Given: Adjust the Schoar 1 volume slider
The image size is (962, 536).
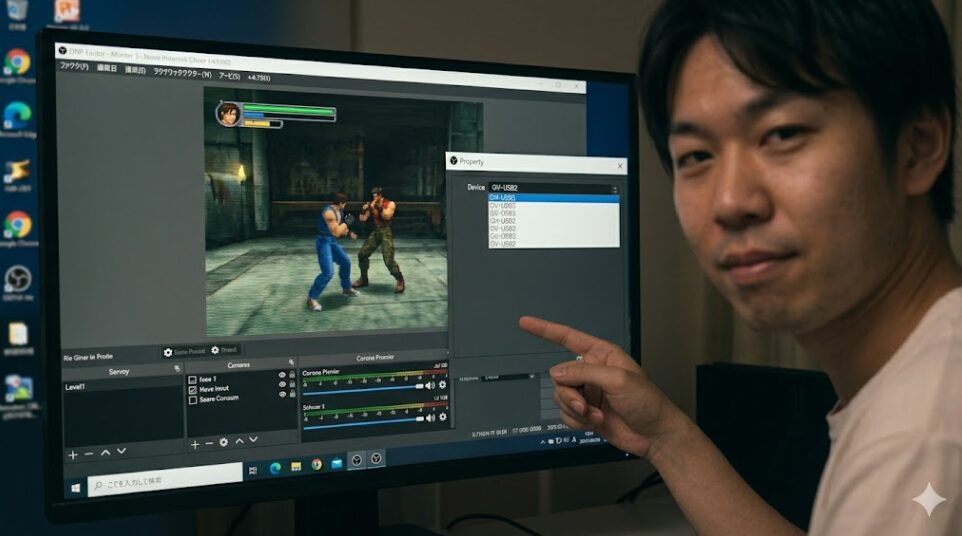Looking at the screenshot, I should point(364,422).
